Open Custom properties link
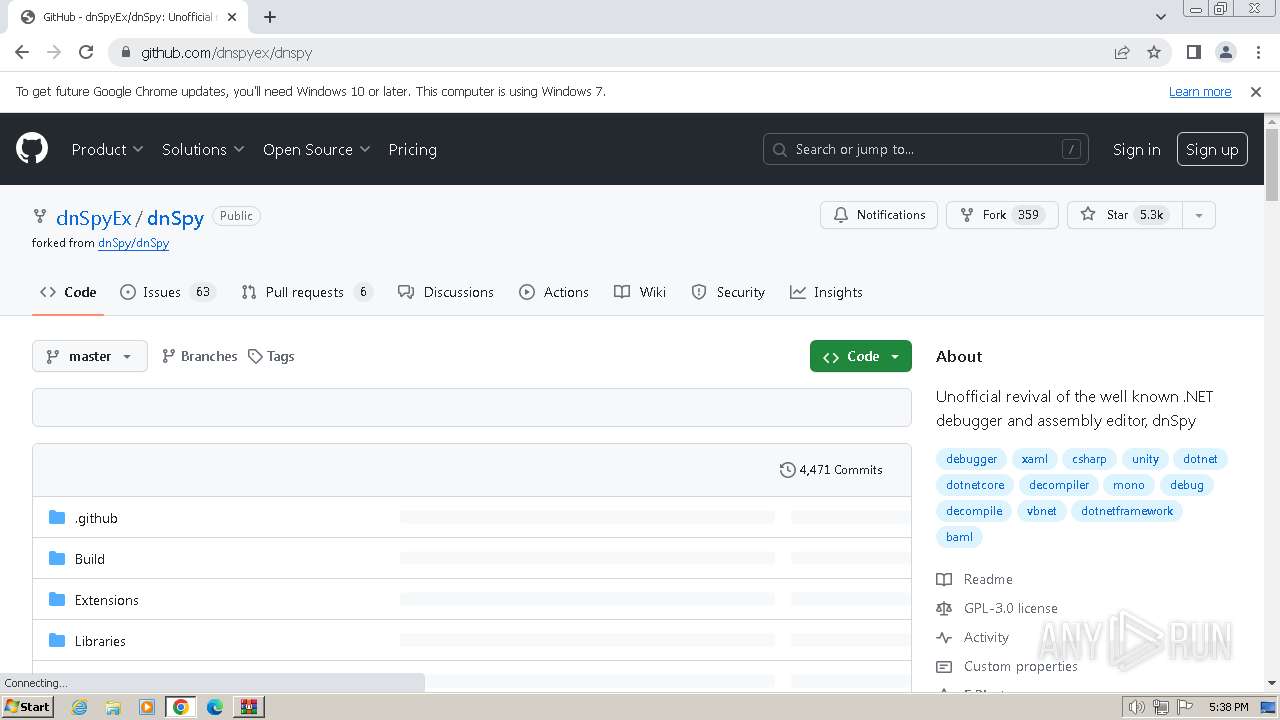Screen dimensions: 1280x720 [x=1007, y=666]
